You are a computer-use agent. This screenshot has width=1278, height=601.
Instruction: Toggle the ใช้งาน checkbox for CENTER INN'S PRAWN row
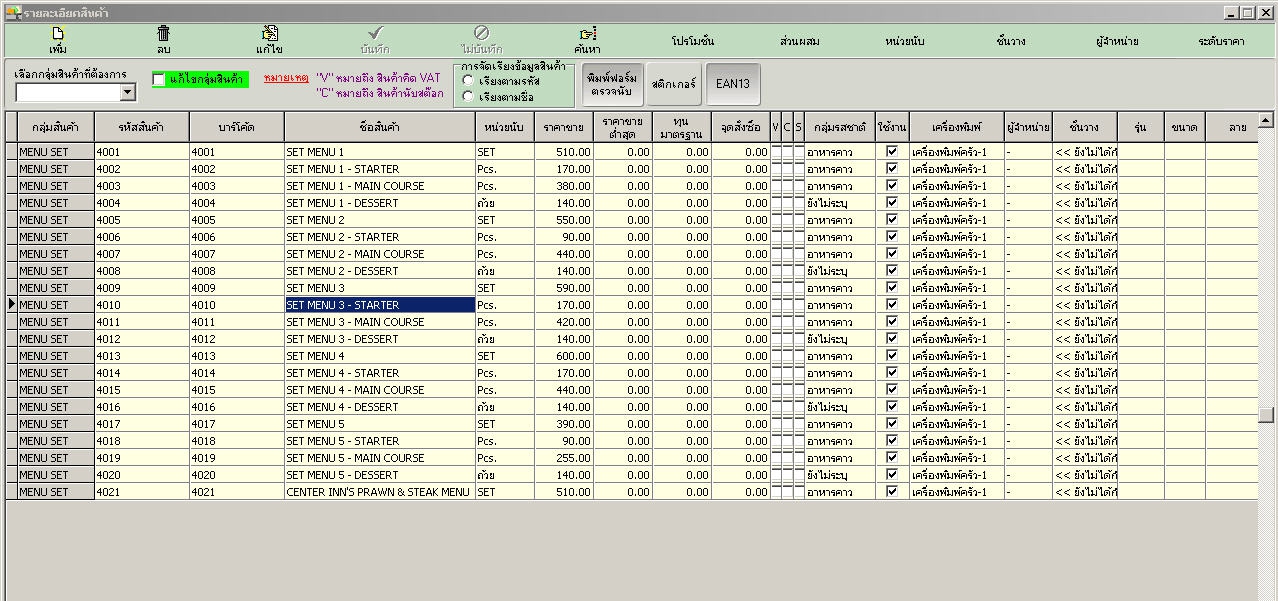click(x=892, y=492)
